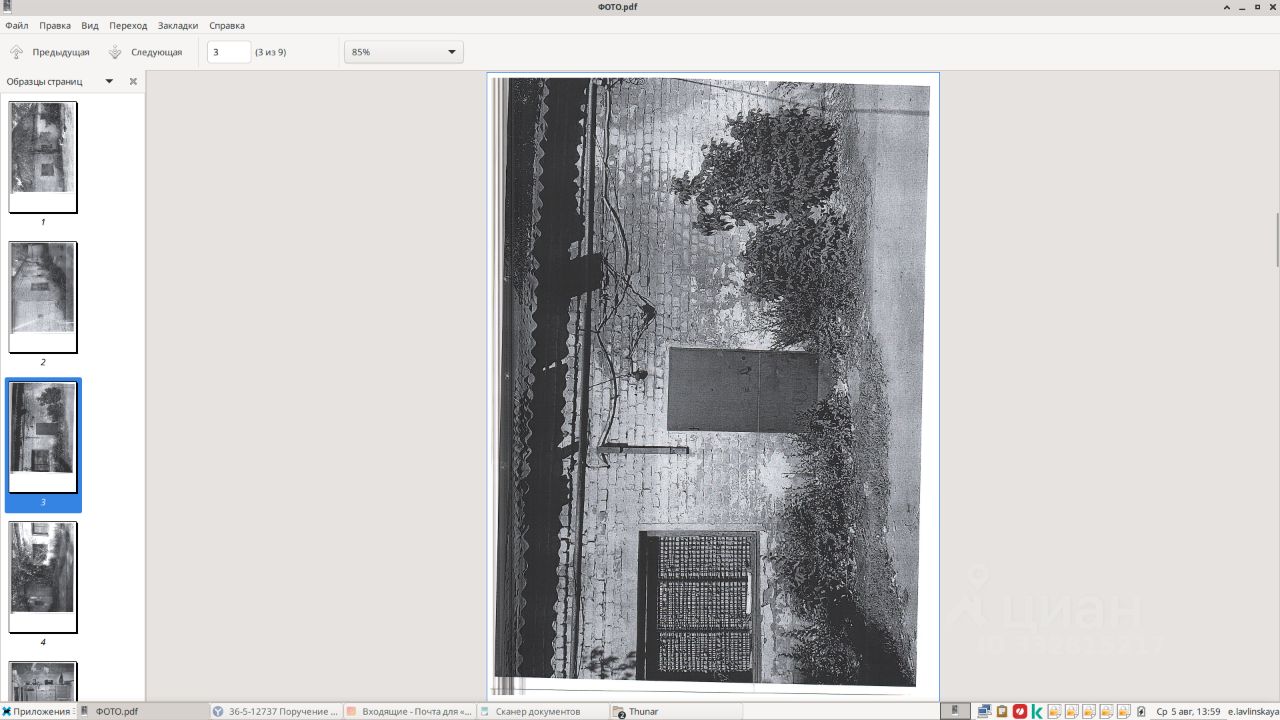Go to next page with arrow icon
Image resolution: width=1280 pixels, height=720 pixels.
(x=115, y=52)
